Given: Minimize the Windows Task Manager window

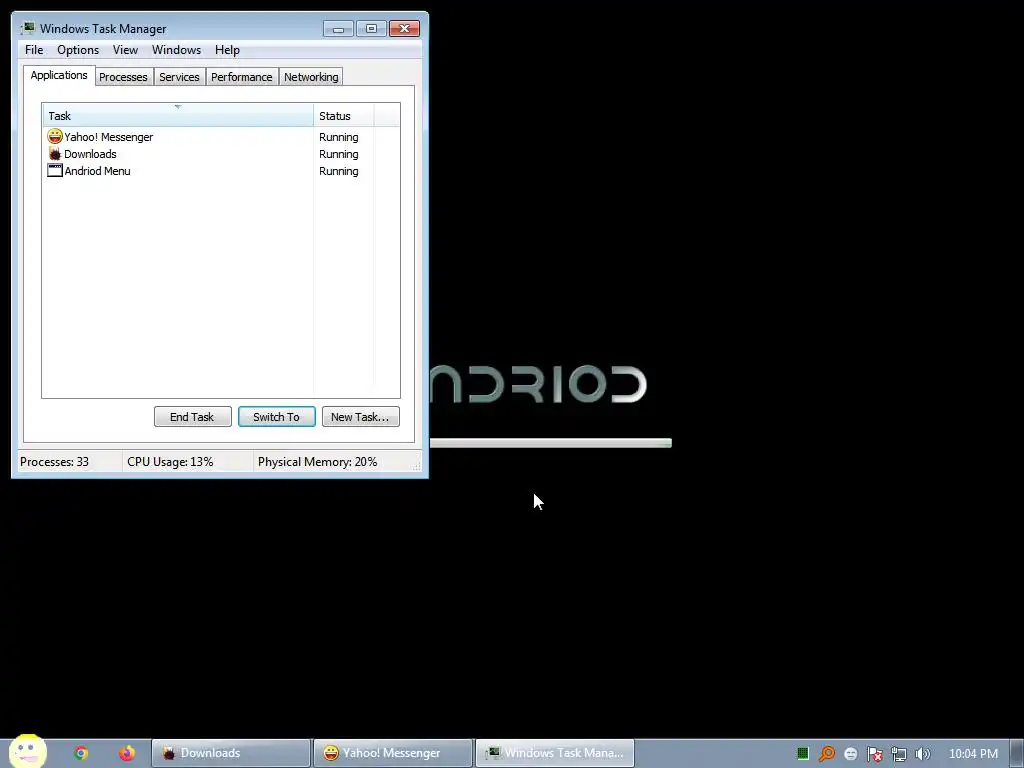Looking at the screenshot, I should pyautogui.click(x=338, y=29).
